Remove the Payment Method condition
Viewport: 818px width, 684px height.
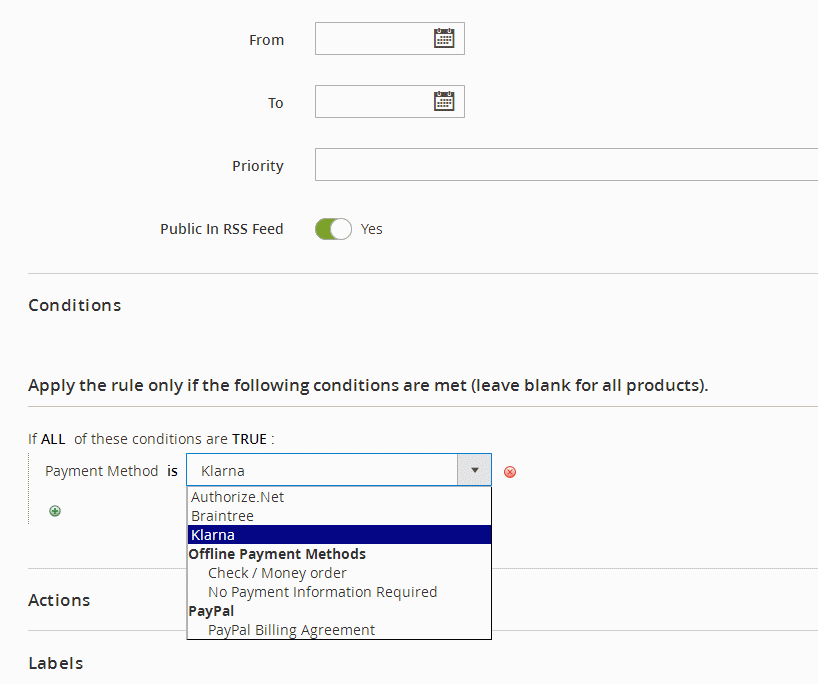point(510,471)
